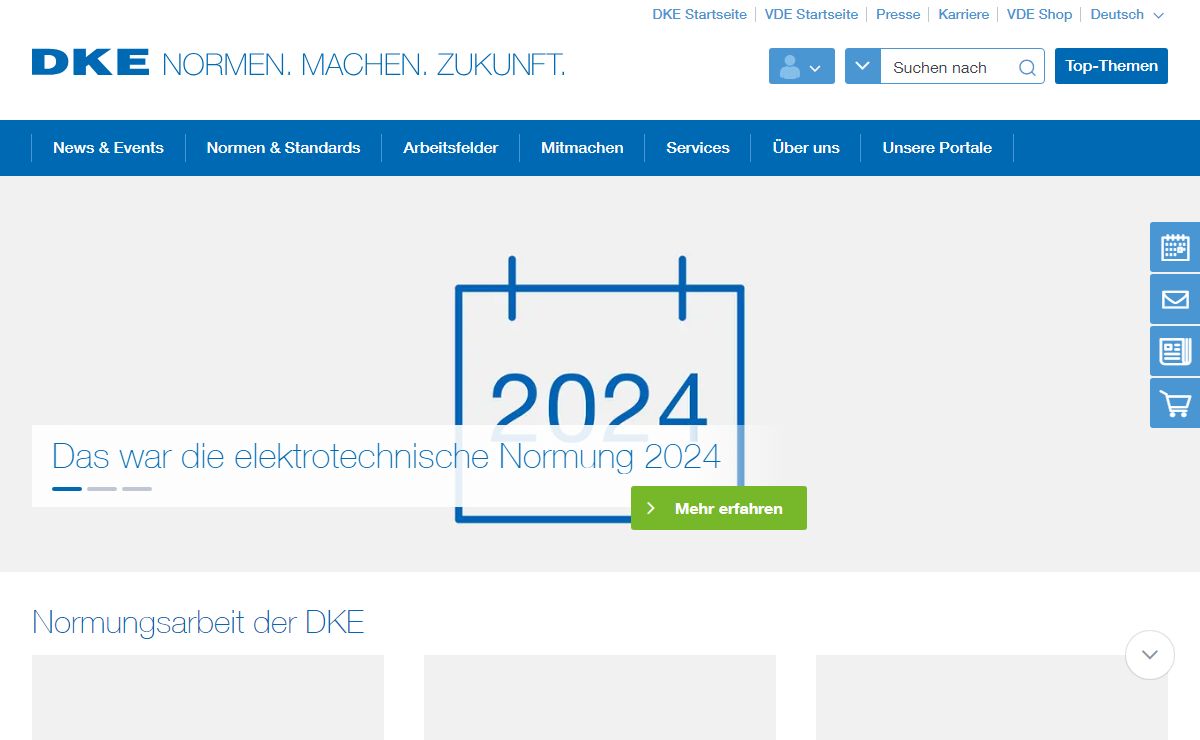Click the NORMEN. MACHEN. ZUKUNFT. slogan
The width and height of the screenshot is (1200, 740).
[x=363, y=65]
